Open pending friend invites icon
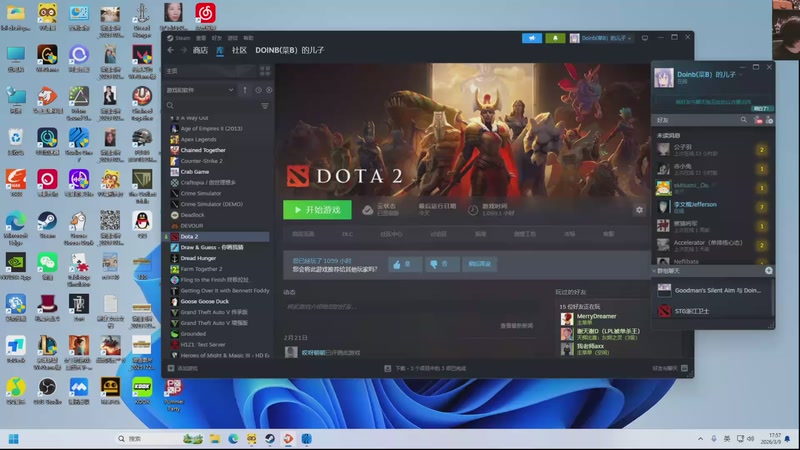The width and height of the screenshot is (800, 450). (758, 120)
